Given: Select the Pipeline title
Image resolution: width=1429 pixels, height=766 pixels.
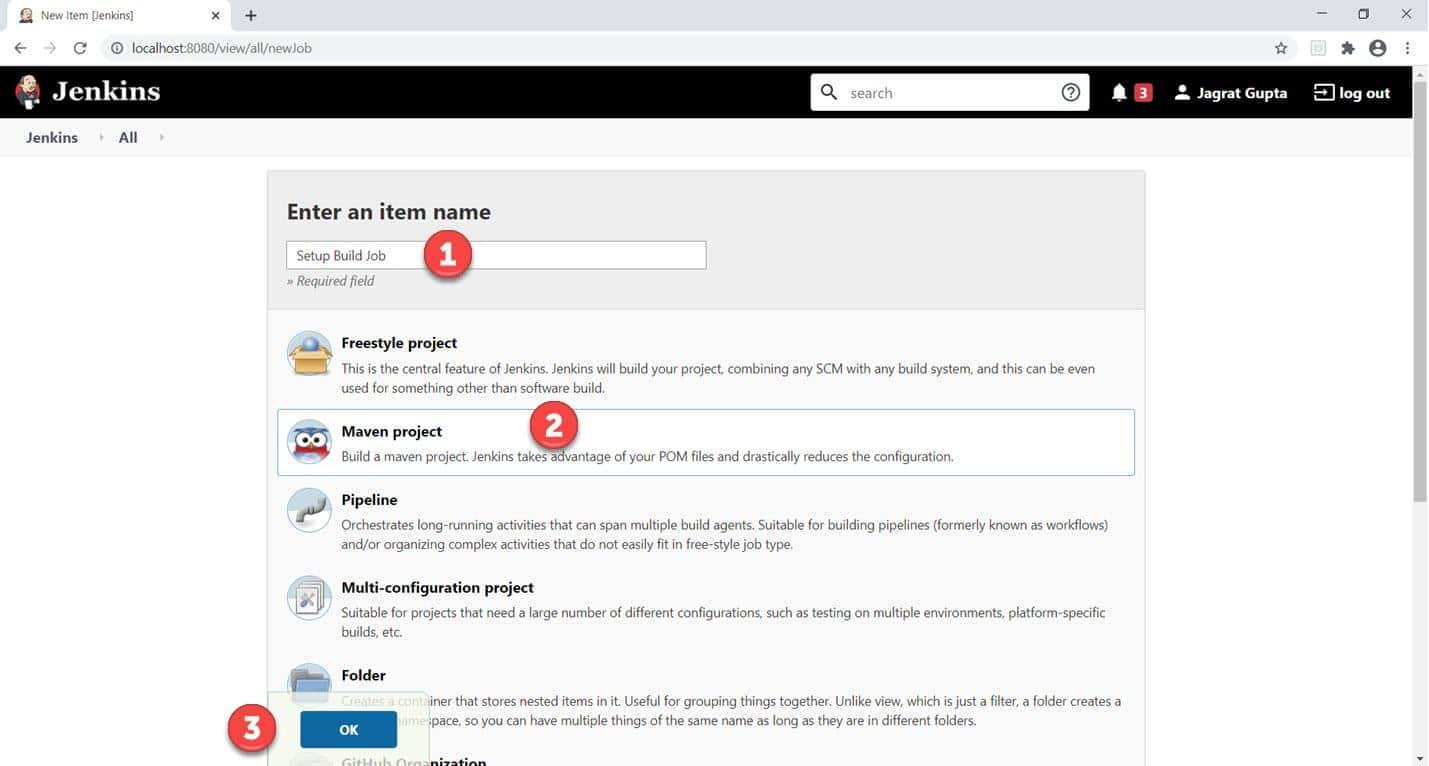Looking at the screenshot, I should click(x=370, y=499).
